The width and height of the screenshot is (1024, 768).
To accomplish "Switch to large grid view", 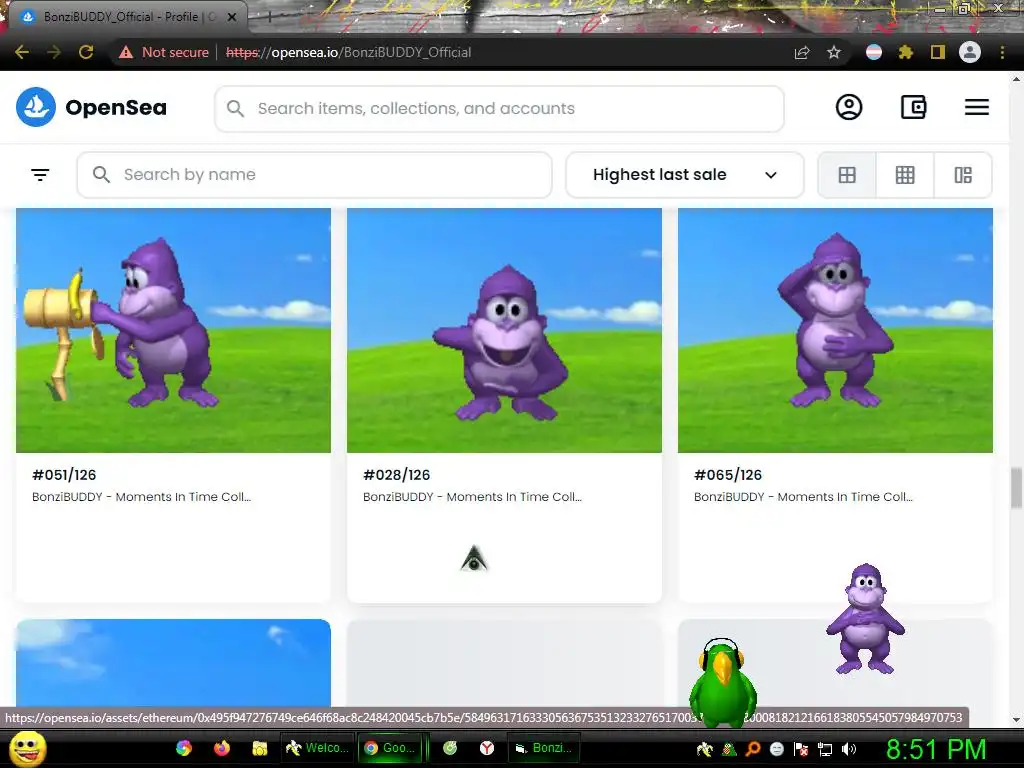I will (847, 175).
